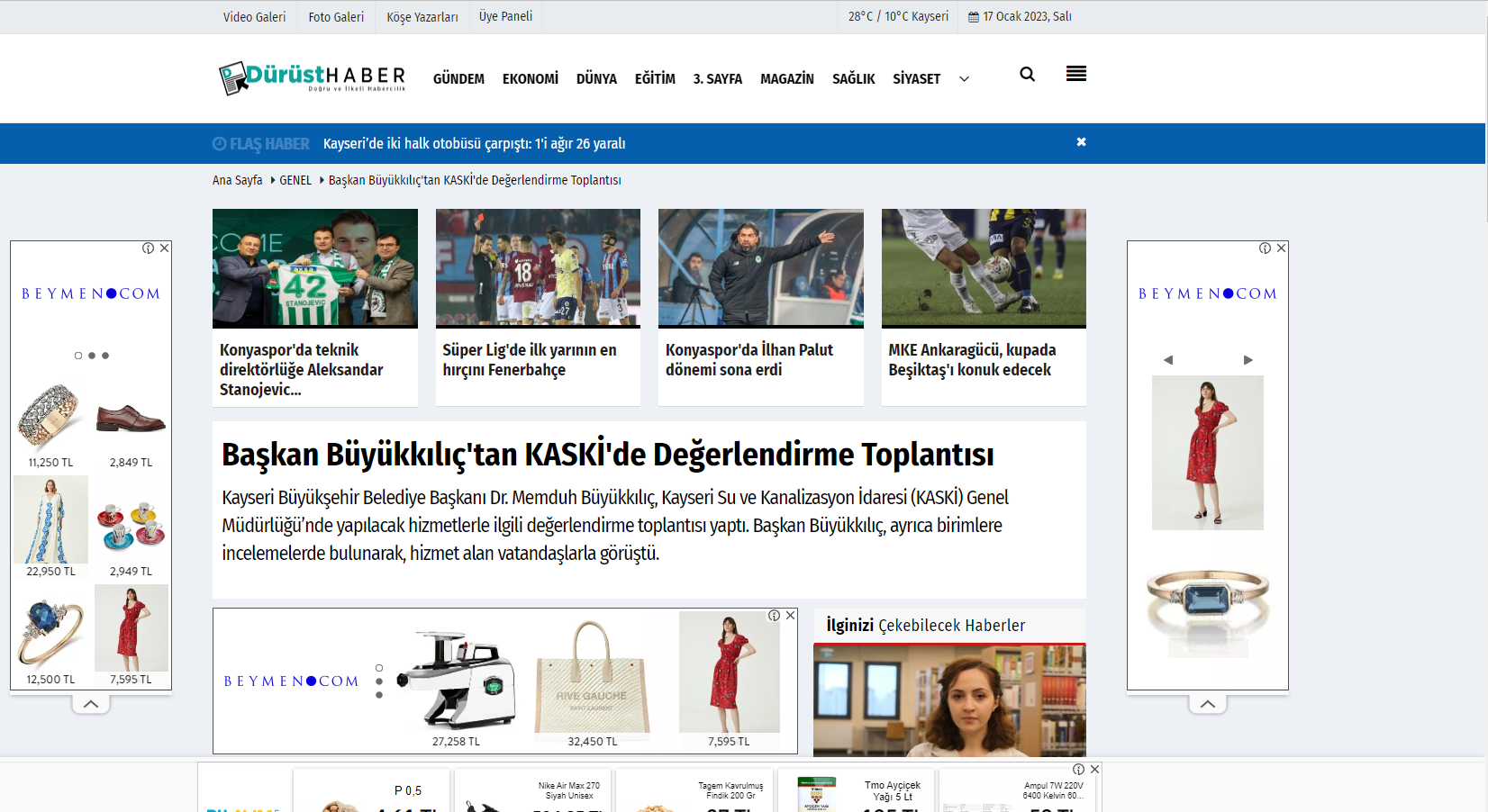The width and height of the screenshot is (1488, 812).
Task: Open the Konyaspor İlhan Palut news thumbnail
Action: coord(760,268)
